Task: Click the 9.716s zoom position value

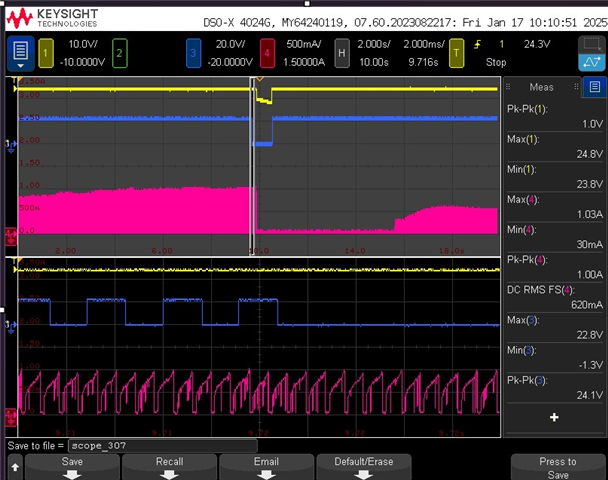Action: tap(423, 62)
